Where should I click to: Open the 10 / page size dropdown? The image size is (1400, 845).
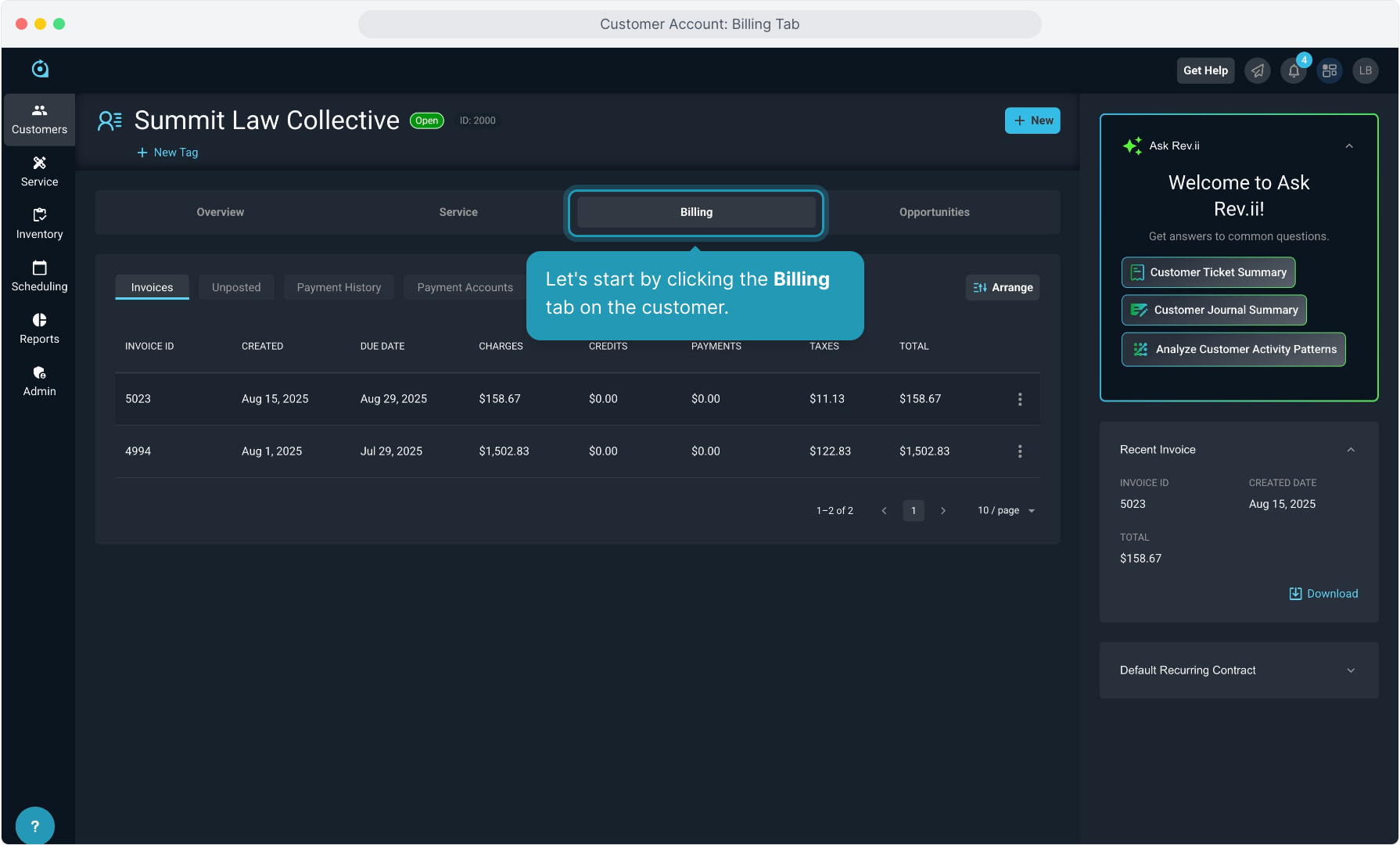click(x=1006, y=511)
